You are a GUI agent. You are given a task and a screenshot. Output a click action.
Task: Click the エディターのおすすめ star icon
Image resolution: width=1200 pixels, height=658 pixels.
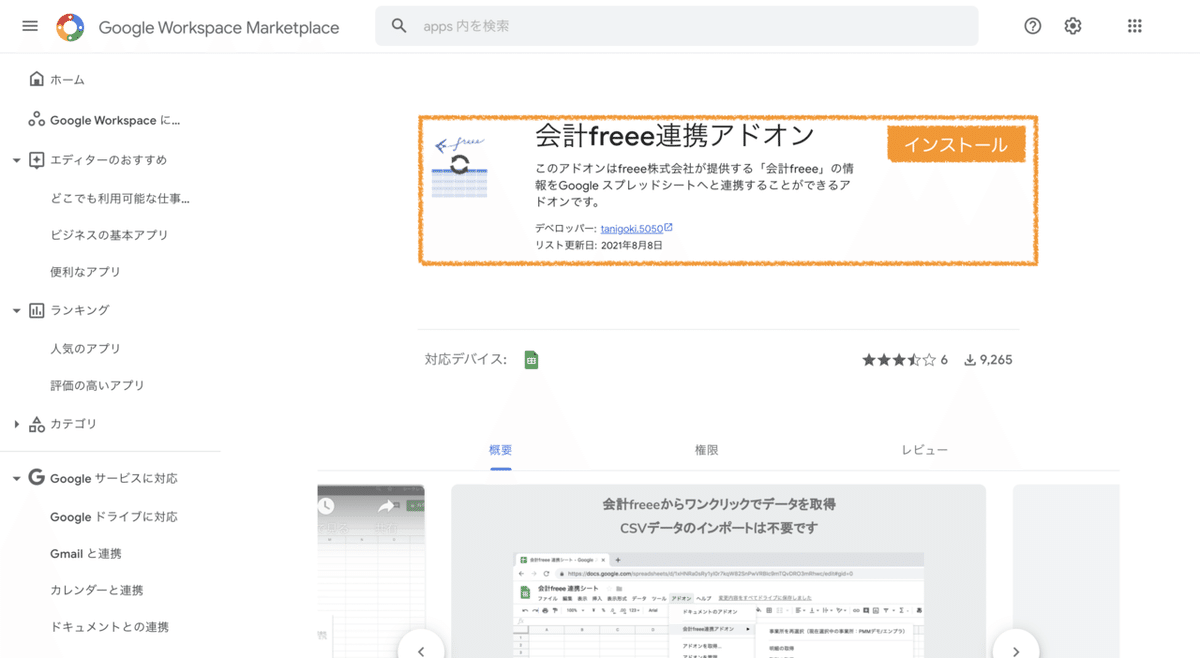(37, 160)
